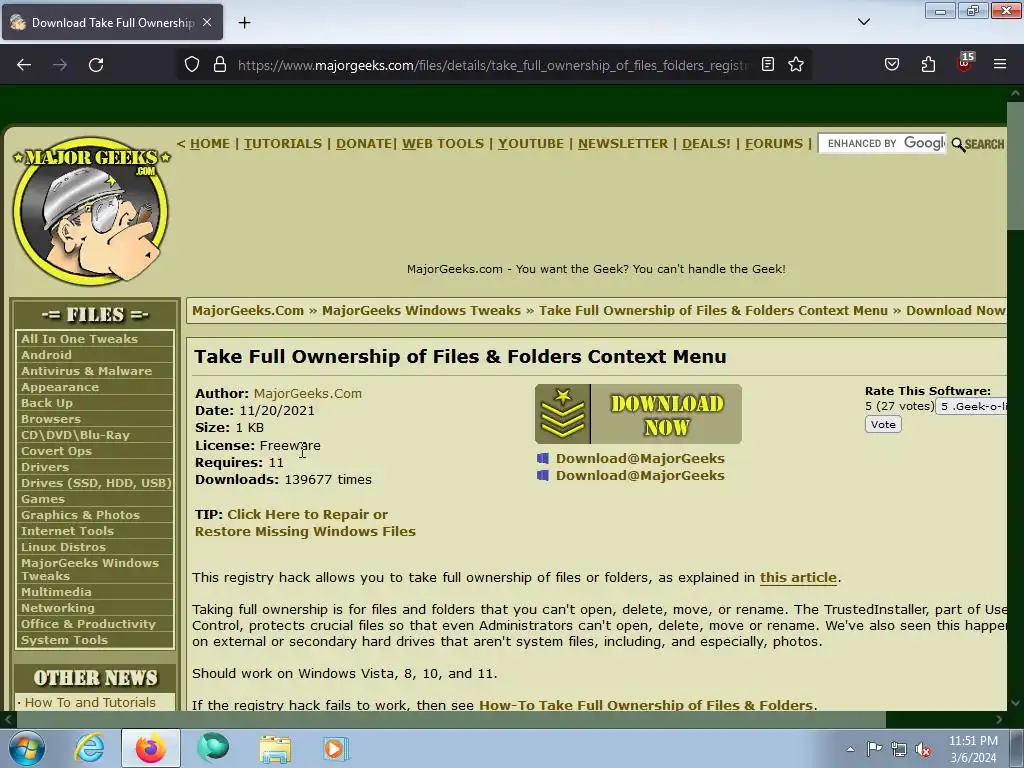
Task: Select Appearance category
Action: [x=95, y=387]
